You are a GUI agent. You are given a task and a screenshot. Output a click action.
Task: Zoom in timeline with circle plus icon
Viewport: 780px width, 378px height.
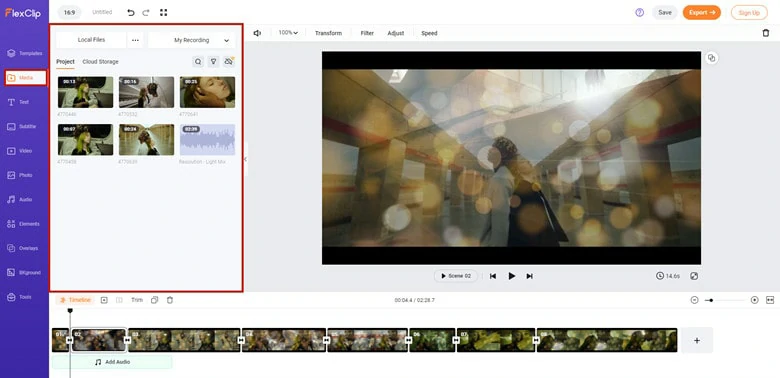point(755,300)
